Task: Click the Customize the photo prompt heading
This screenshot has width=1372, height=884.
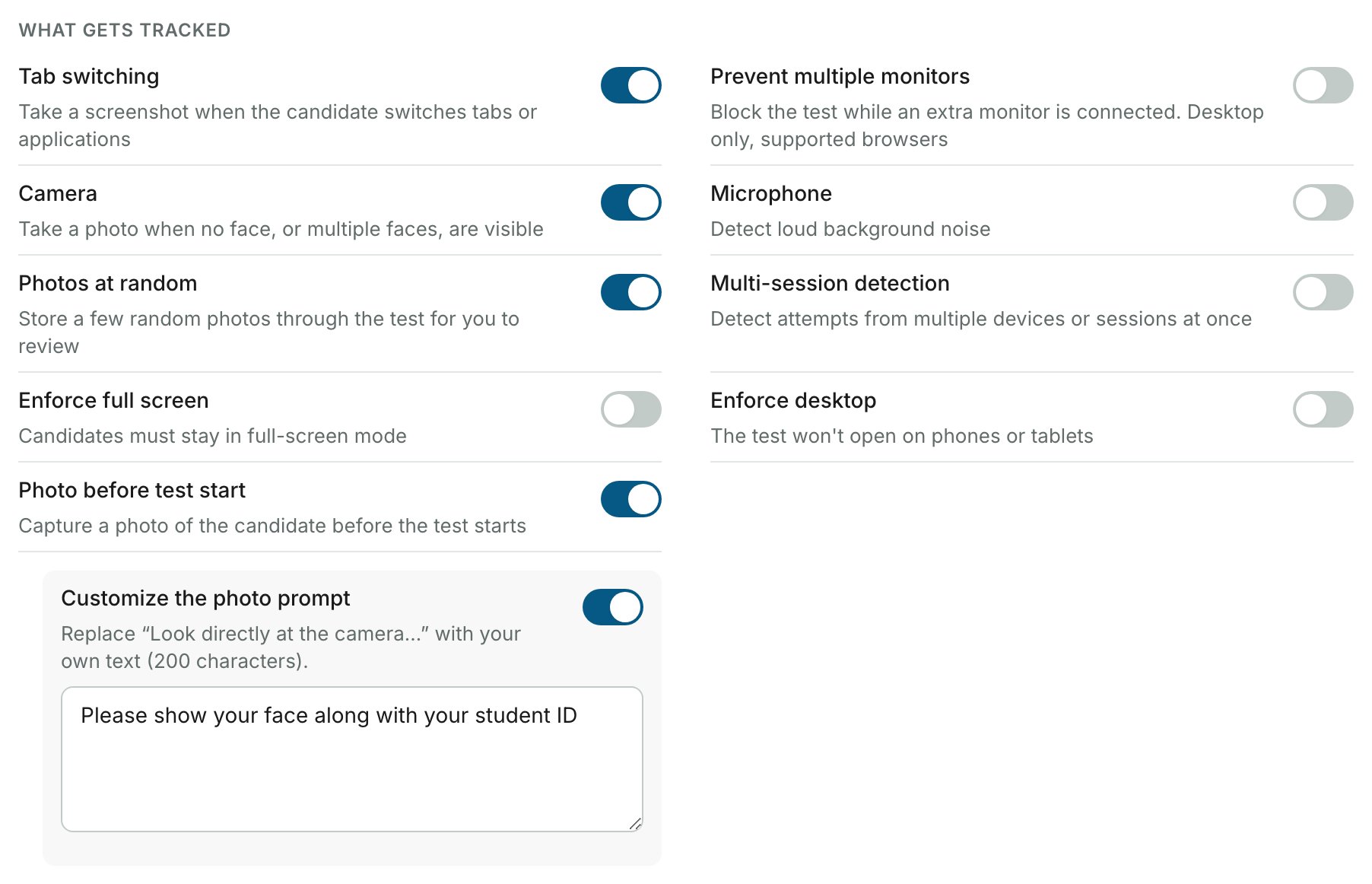Action: pyautogui.click(x=205, y=599)
